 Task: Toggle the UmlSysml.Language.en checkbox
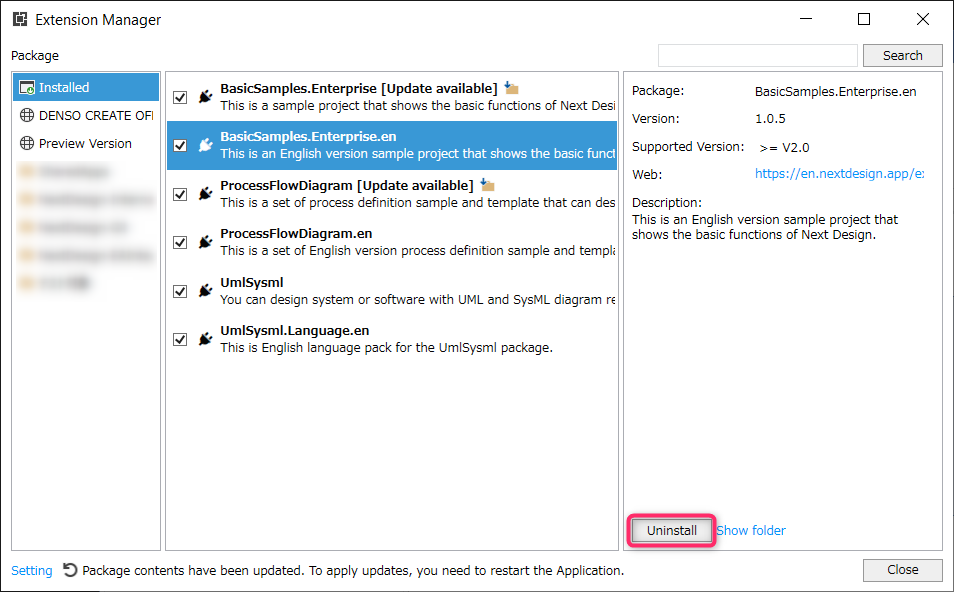(180, 339)
